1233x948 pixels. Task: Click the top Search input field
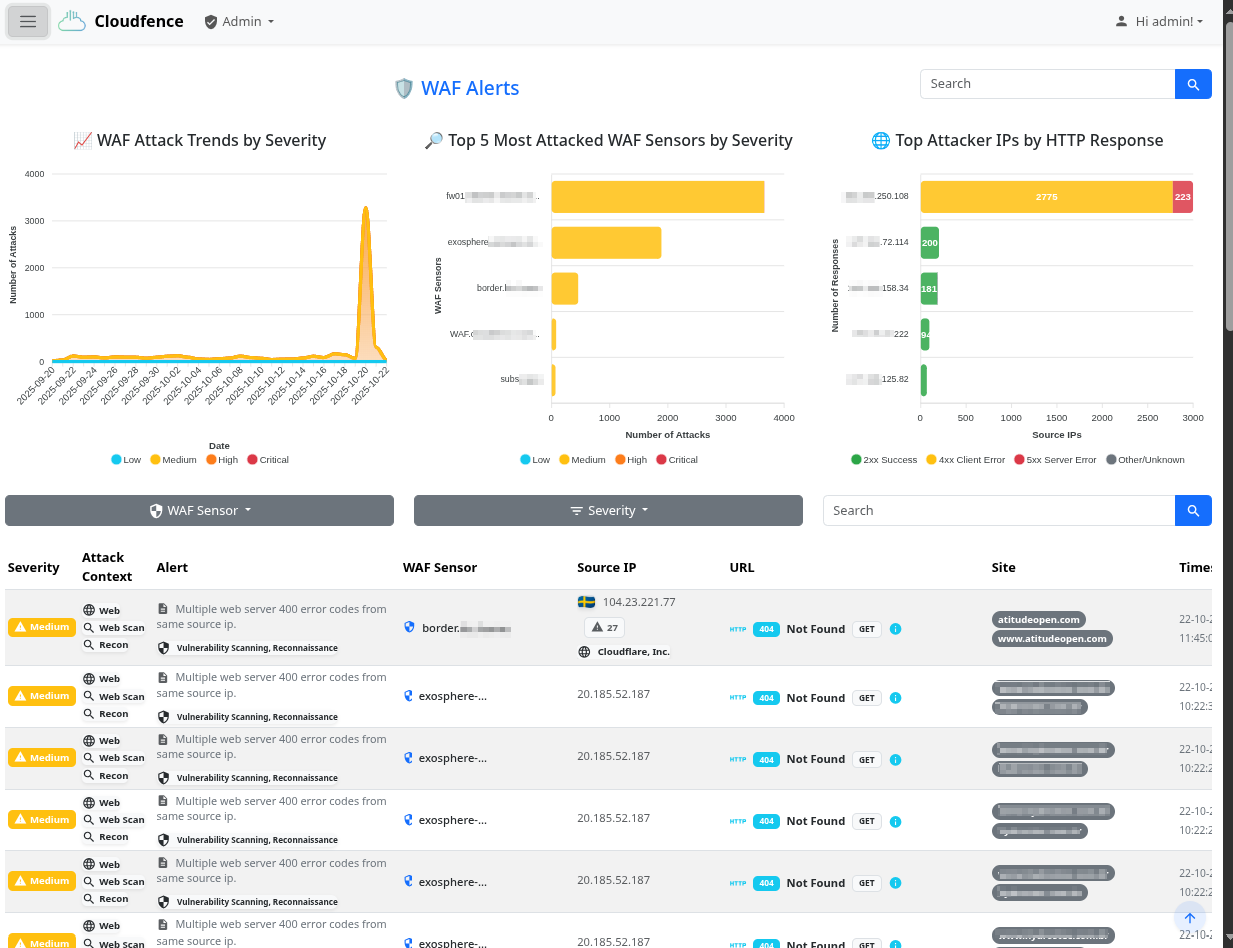click(1046, 84)
